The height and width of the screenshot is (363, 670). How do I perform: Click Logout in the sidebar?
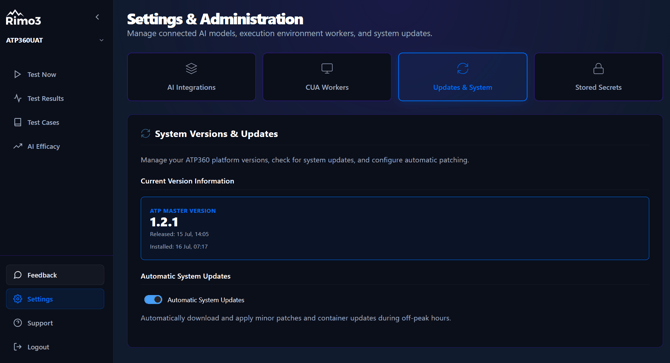click(55, 347)
